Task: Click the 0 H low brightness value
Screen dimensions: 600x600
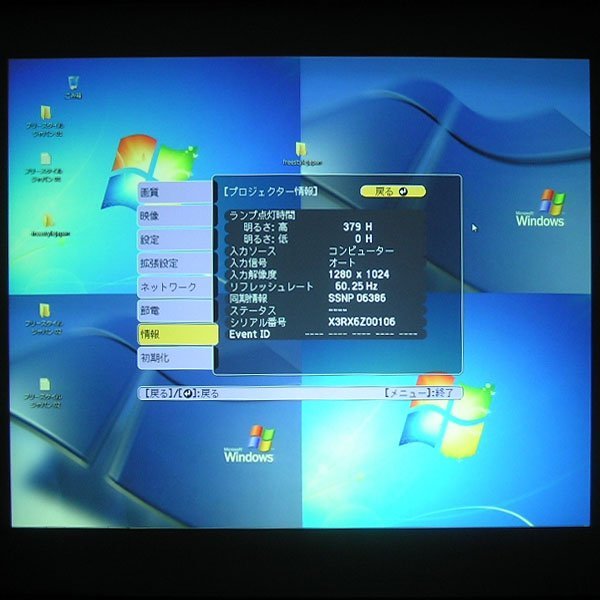Action: point(364,239)
